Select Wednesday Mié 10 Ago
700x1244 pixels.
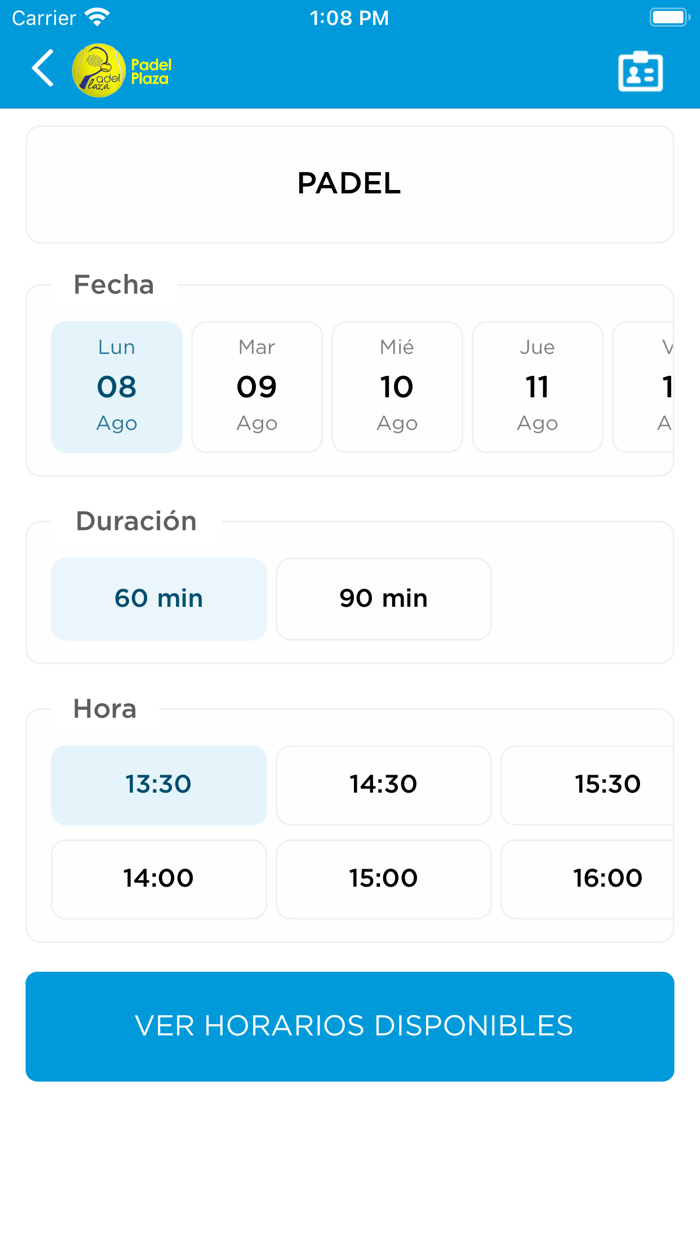pos(397,387)
